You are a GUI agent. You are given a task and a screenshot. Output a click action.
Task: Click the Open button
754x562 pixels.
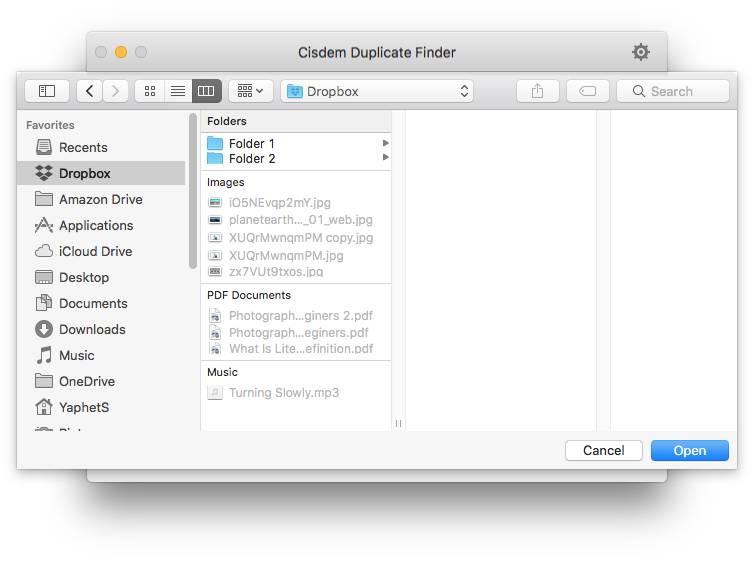pos(690,450)
